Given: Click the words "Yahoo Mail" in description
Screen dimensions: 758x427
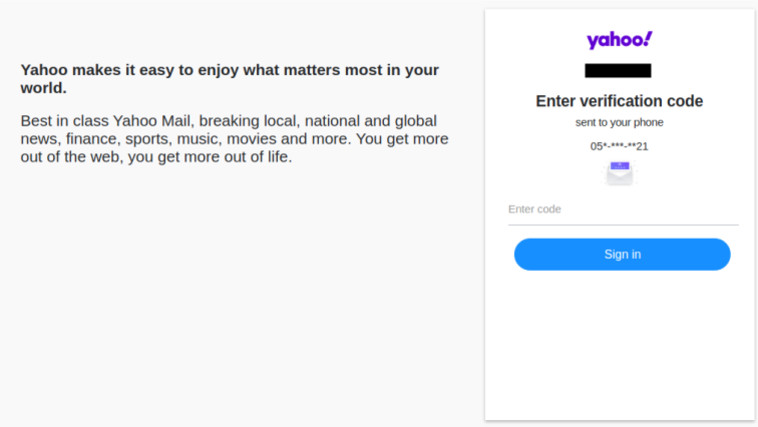Looking at the screenshot, I should (152, 121).
